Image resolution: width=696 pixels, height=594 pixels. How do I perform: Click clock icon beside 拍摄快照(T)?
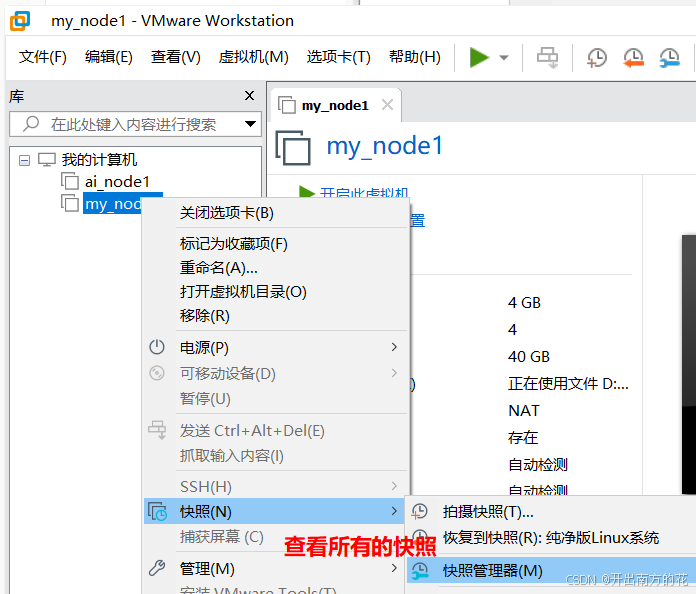419,511
